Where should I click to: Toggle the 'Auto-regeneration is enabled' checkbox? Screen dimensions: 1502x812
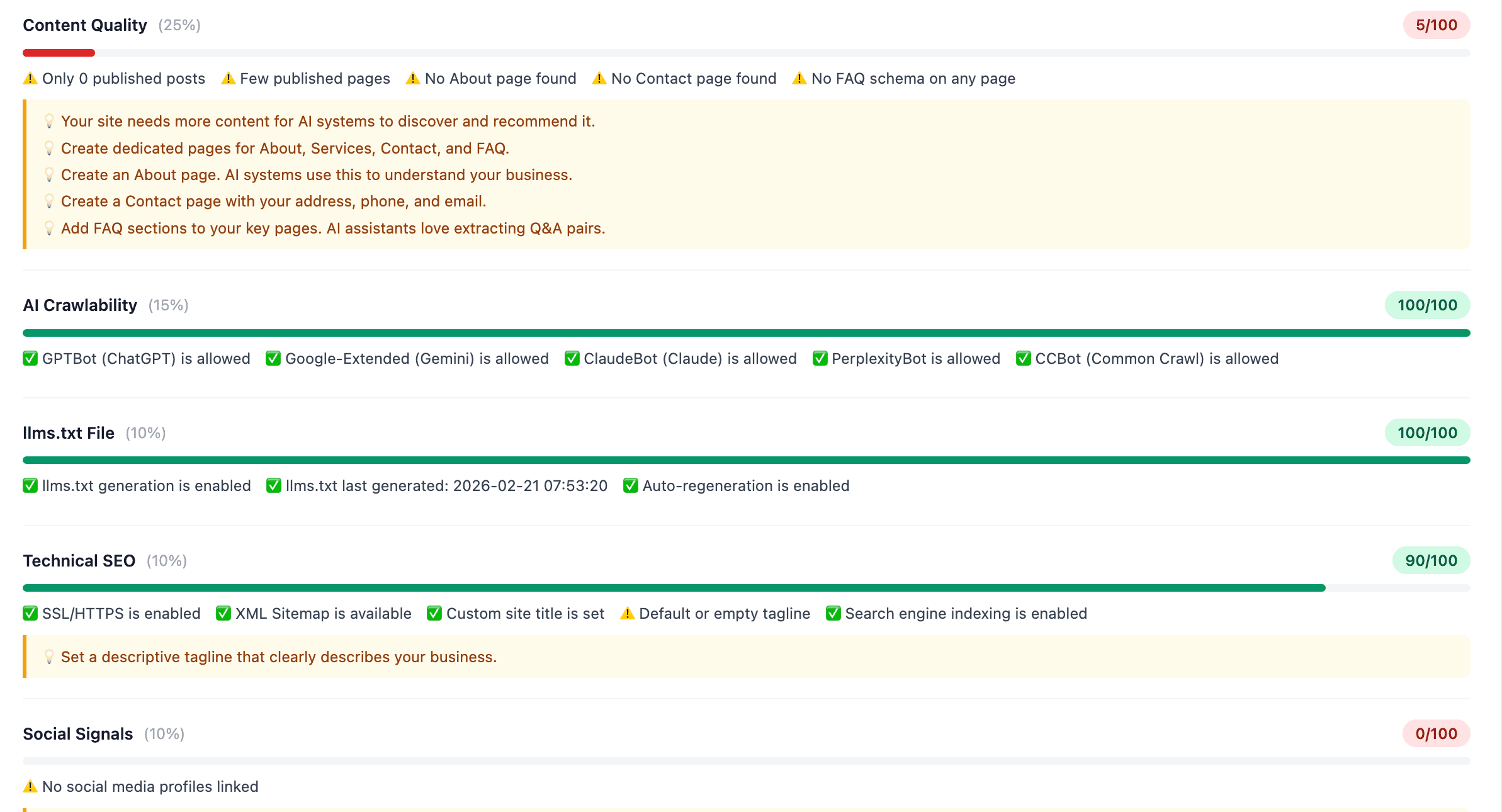click(631, 485)
